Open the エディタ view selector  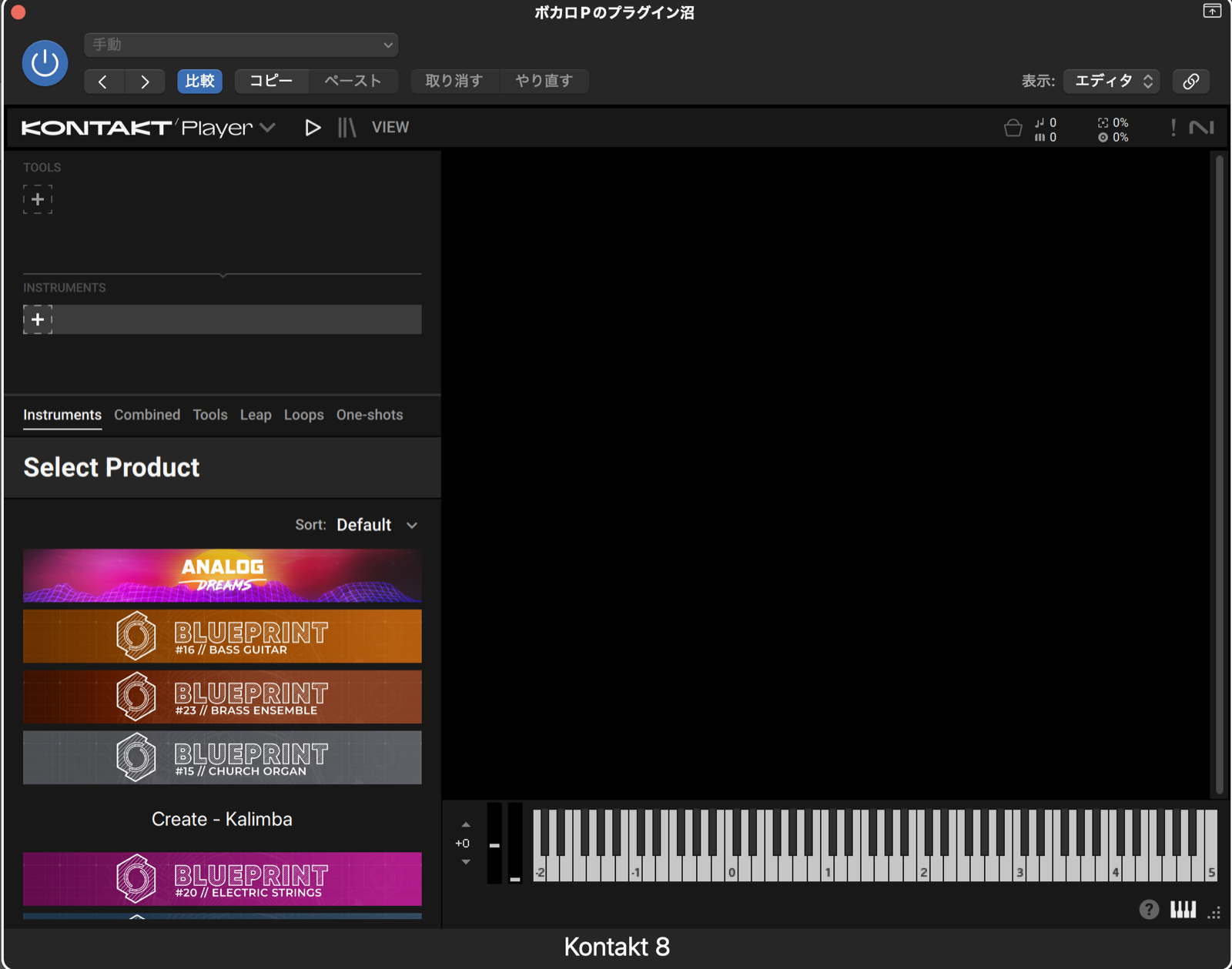[1112, 81]
